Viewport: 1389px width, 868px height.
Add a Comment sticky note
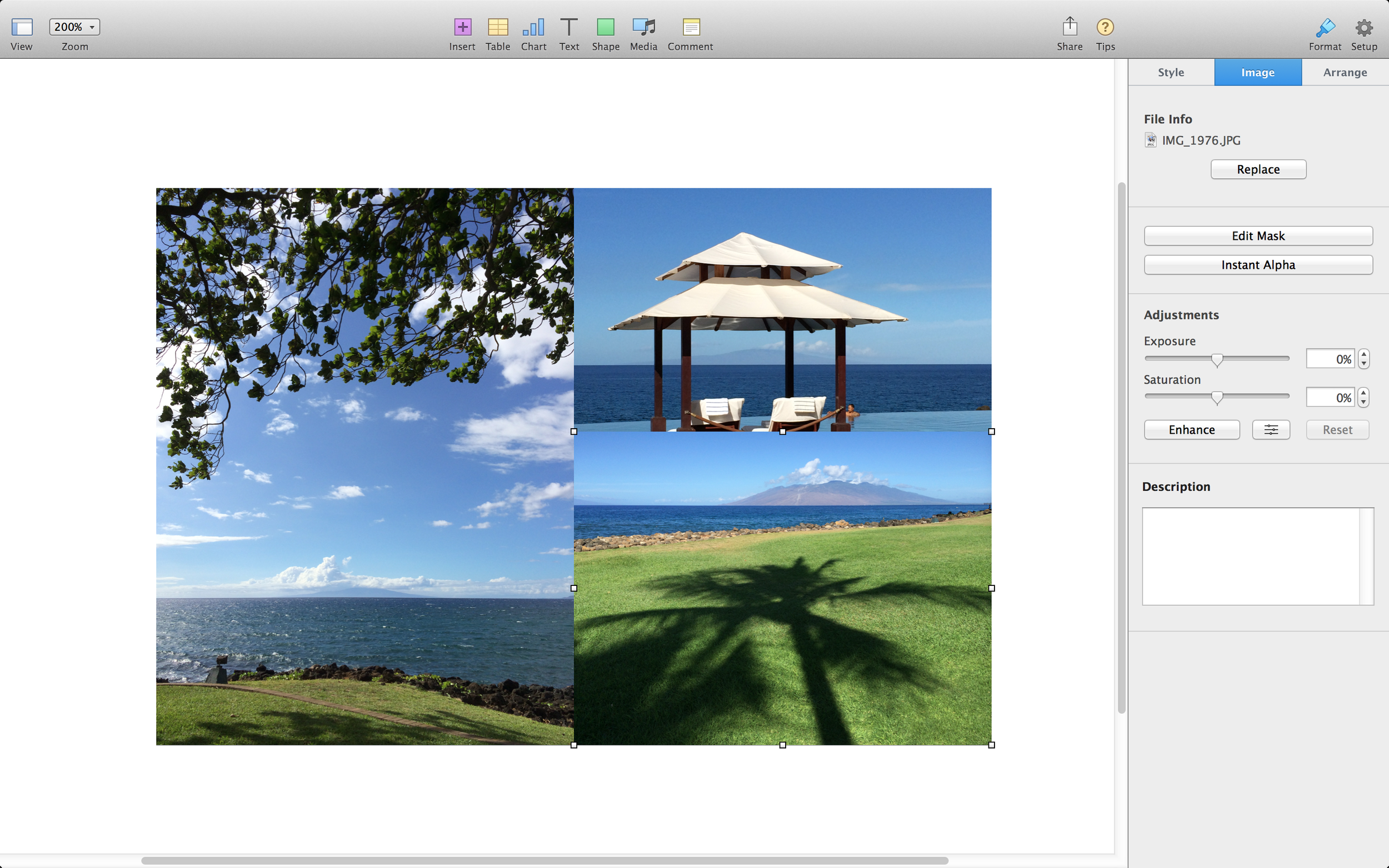pyautogui.click(x=691, y=27)
